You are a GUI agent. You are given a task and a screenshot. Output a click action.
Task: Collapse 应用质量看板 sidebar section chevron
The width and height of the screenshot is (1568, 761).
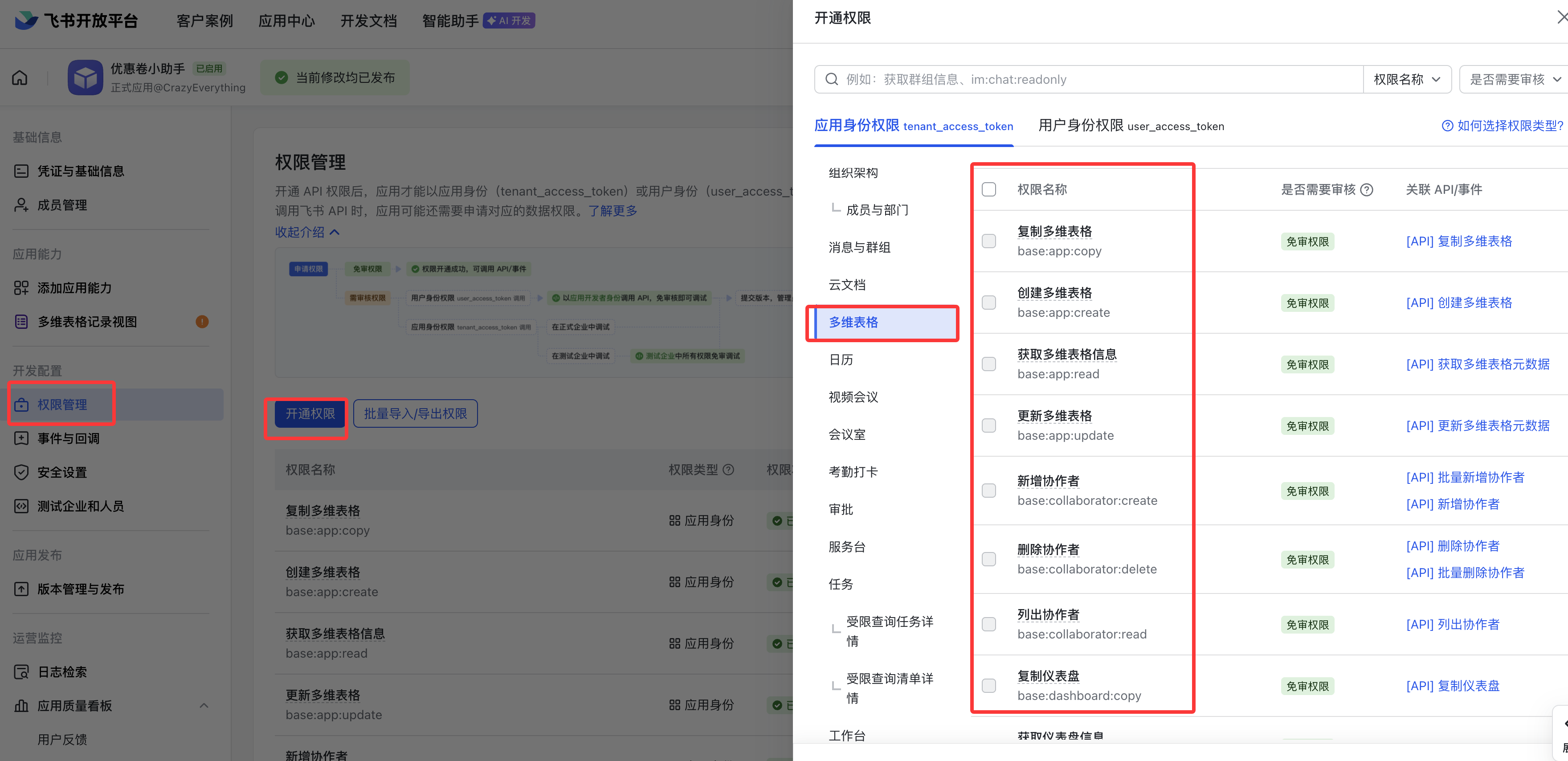tap(204, 706)
